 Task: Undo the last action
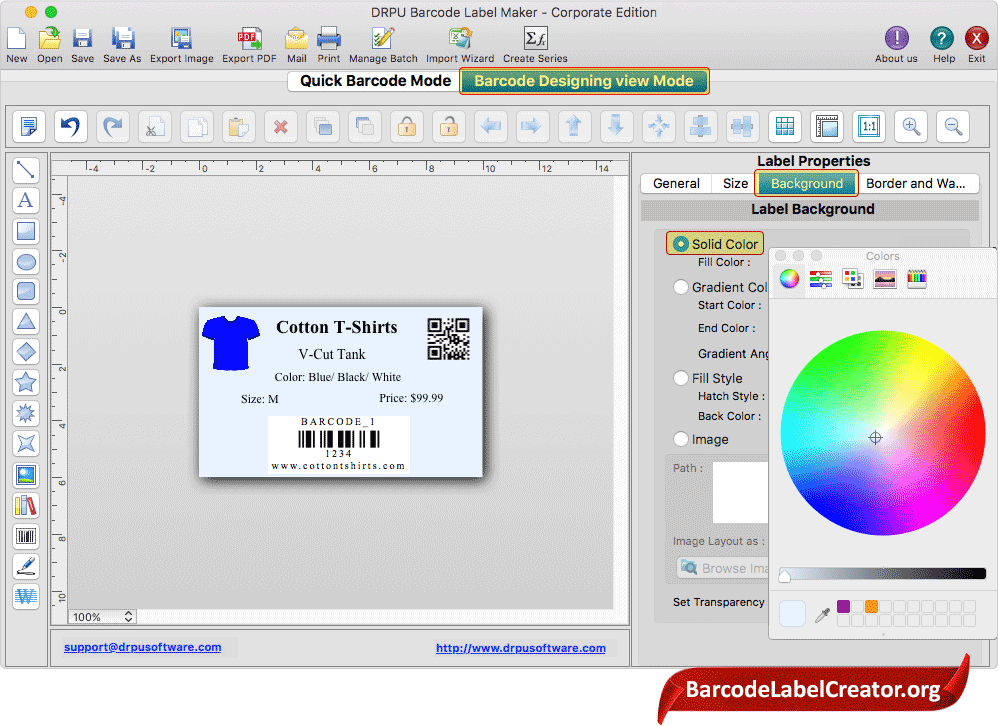[x=71, y=126]
